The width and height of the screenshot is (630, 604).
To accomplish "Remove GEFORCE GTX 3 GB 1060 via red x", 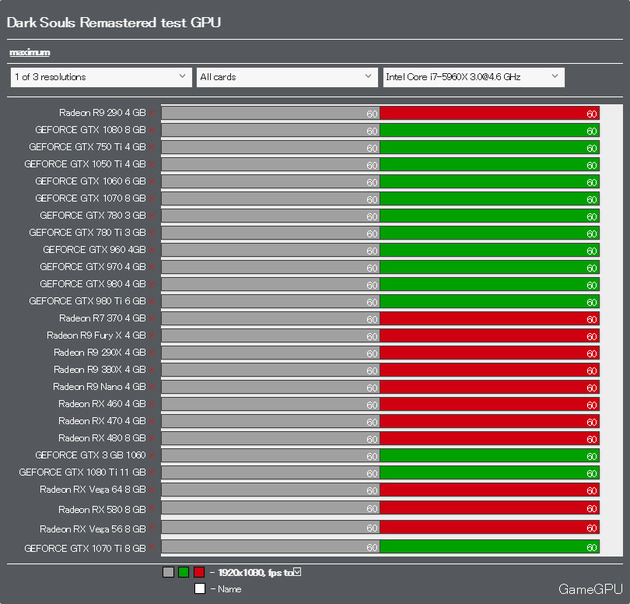I will point(152,456).
